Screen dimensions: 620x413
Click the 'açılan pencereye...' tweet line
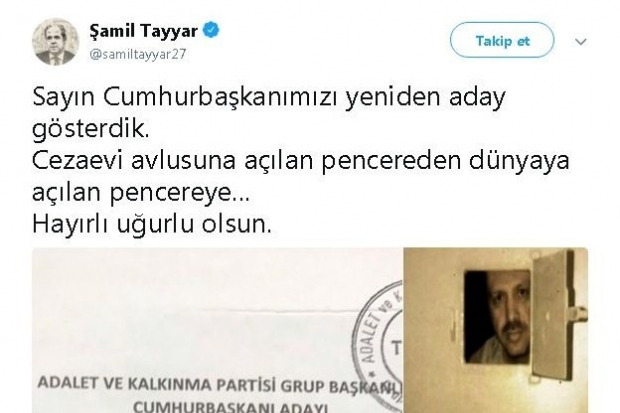141,193
